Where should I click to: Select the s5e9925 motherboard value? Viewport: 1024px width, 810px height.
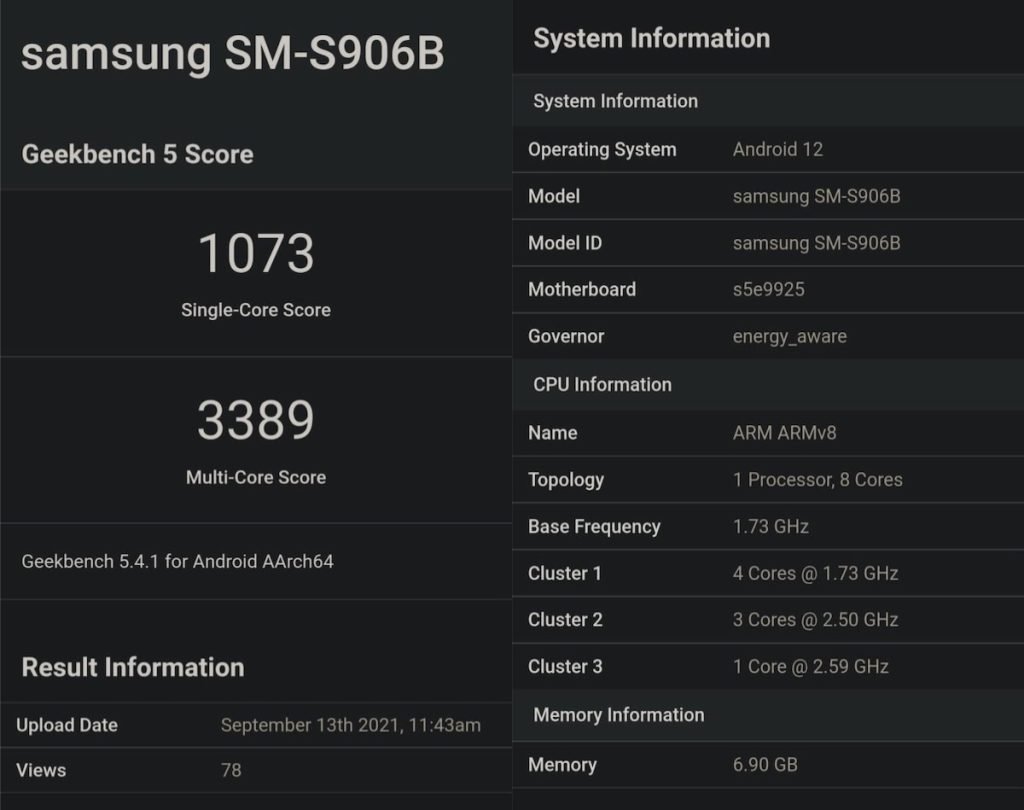[769, 289]
